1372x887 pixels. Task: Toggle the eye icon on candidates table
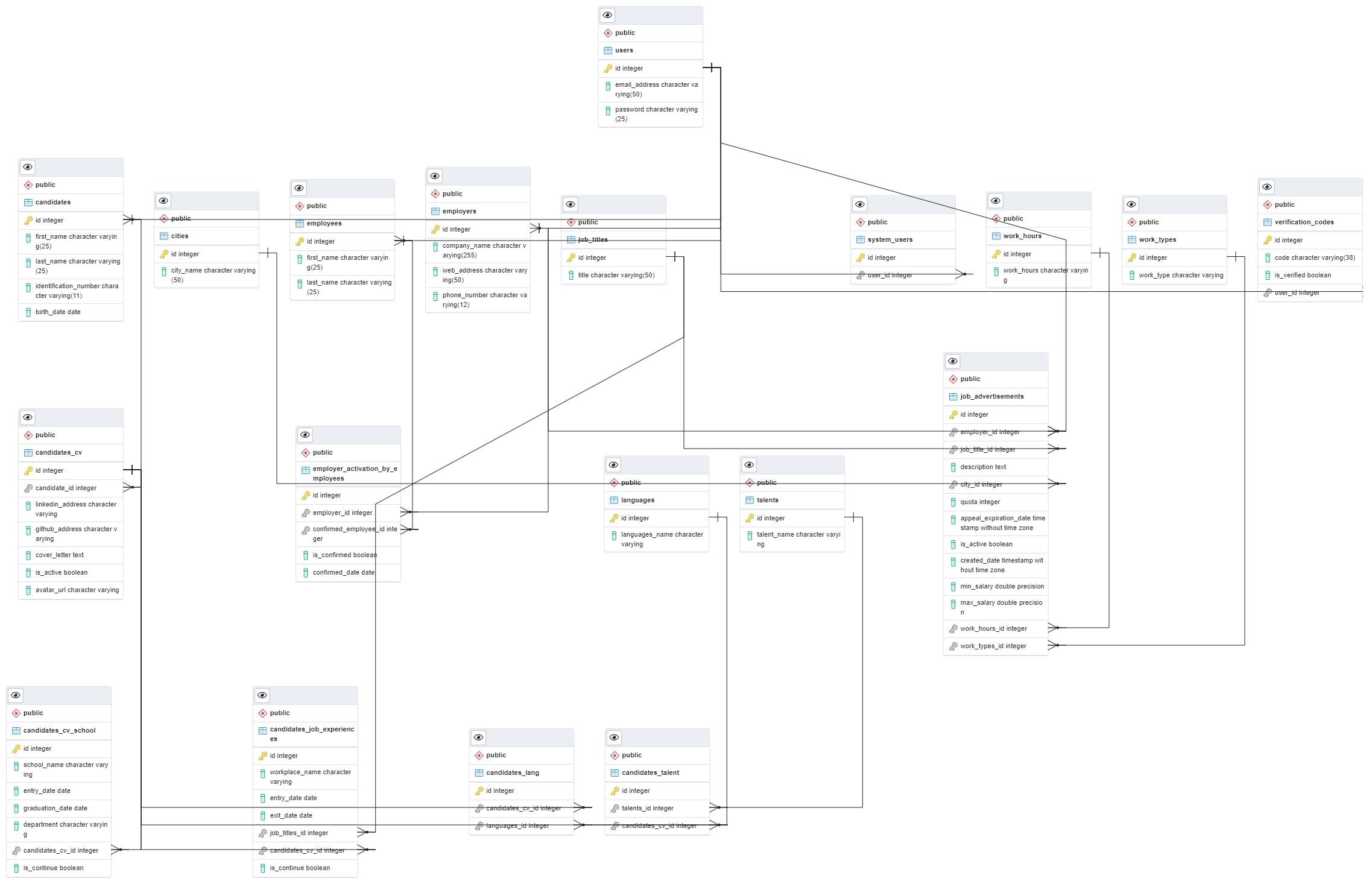[x=27, y=167]
